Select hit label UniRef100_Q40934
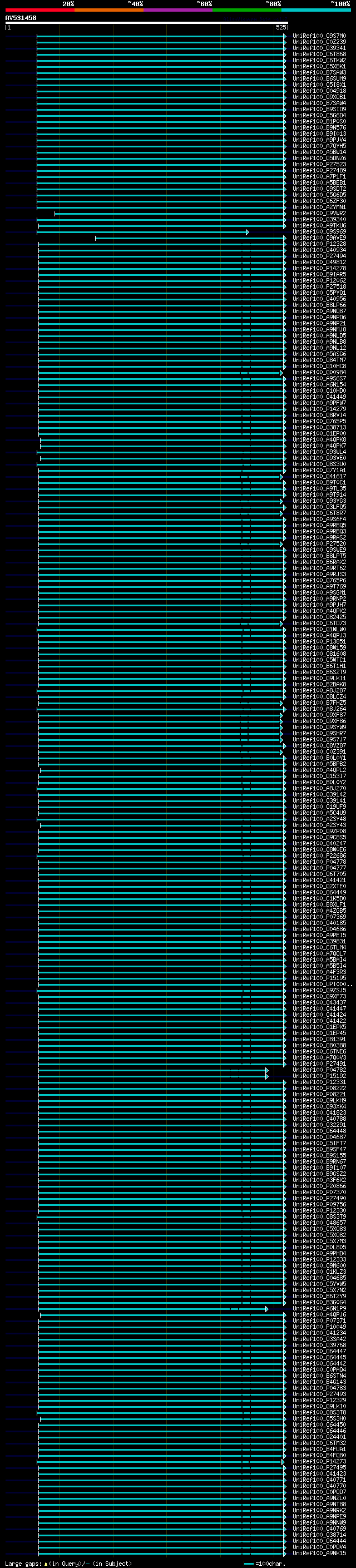This screenshot has height=1568, width=356. (x=319, y=250)
